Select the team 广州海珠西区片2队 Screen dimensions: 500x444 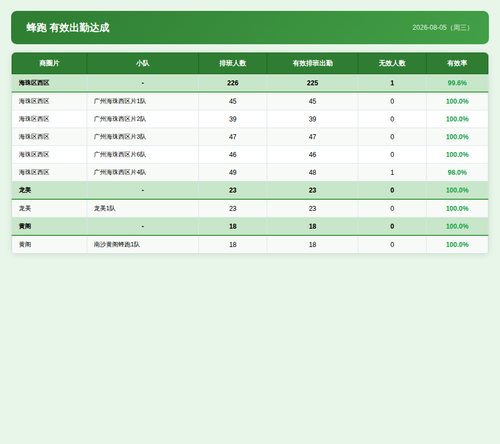coord(120,119)
